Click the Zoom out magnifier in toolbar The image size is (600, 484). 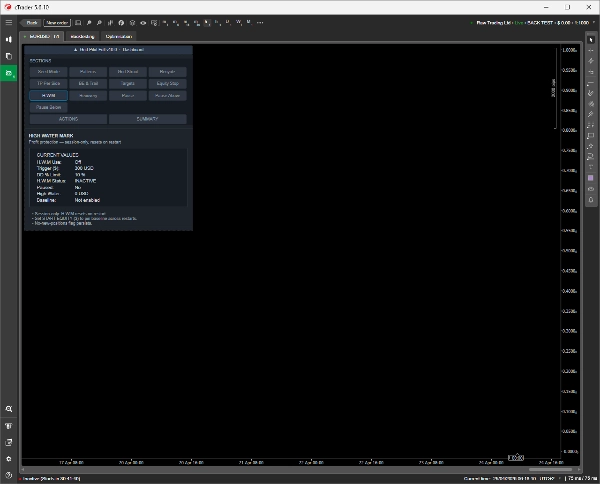[x=99, y=23]
